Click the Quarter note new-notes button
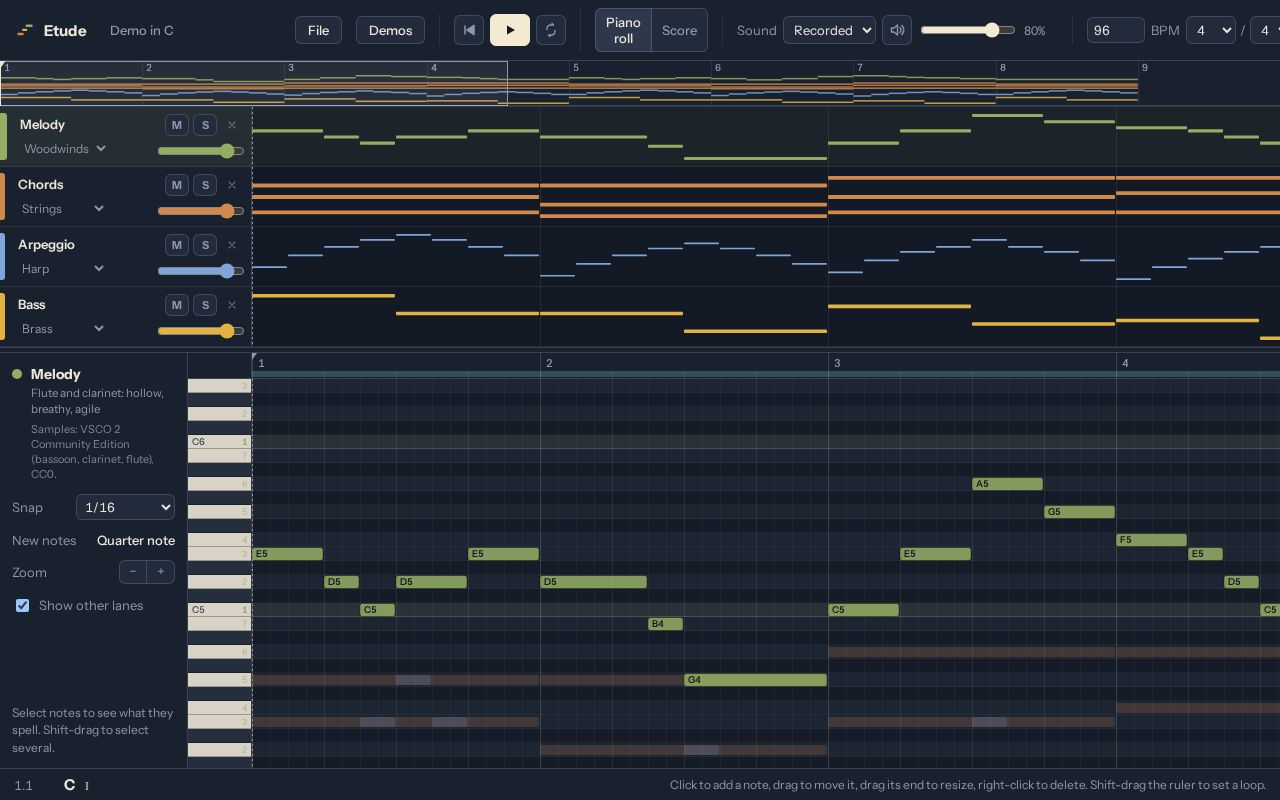The height and width of the screenshot is (800, 1280). click(136, 540)
